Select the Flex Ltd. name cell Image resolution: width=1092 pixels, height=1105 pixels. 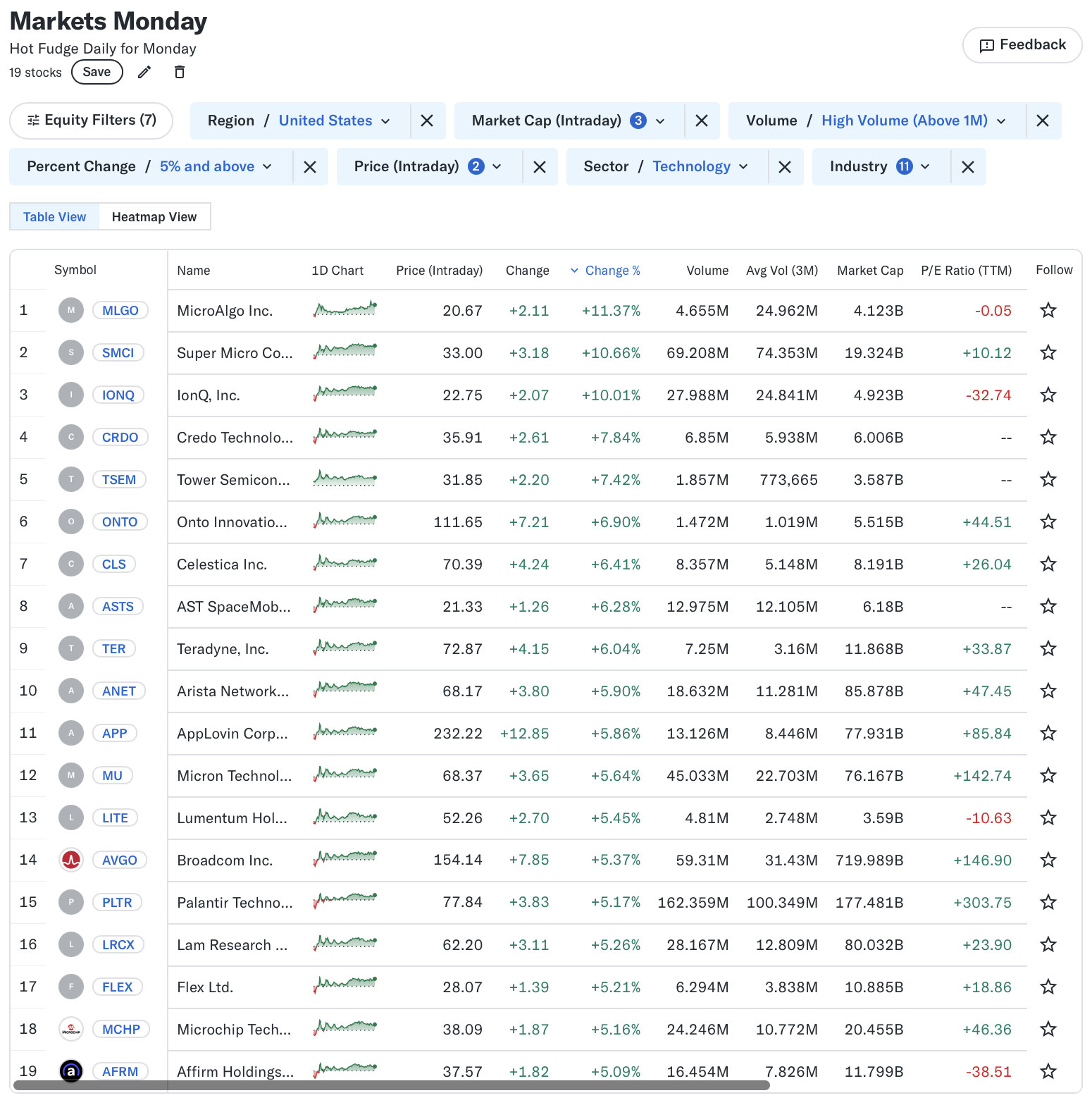tap(205, 987)
